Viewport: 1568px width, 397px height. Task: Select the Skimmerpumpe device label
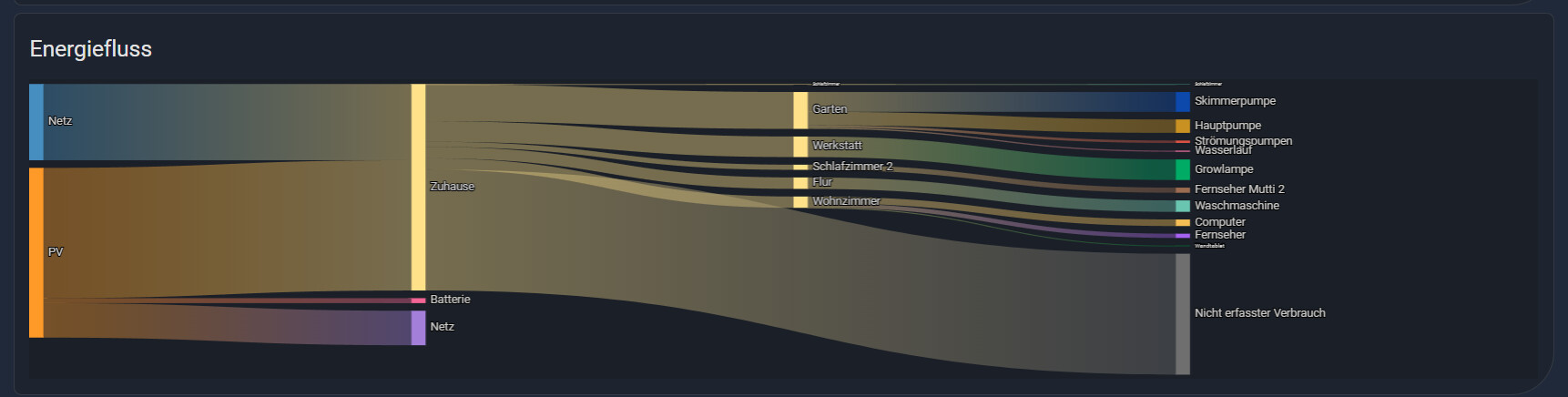(x=1235, y=101)
